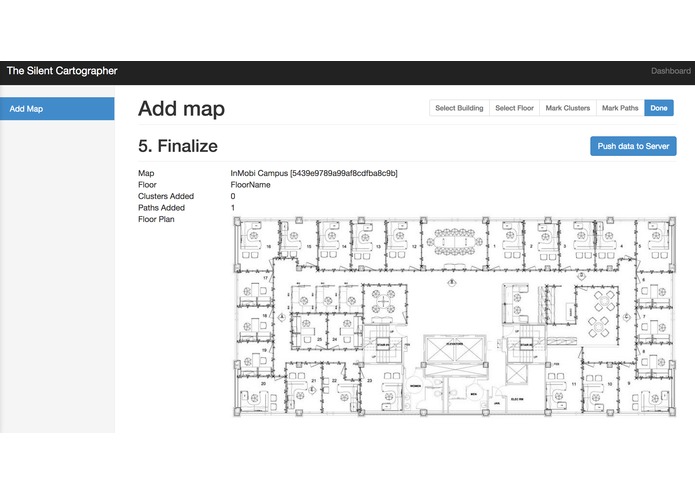This screenshot has height=494, width=695.
Task: Switch to the Select Floor step
Action: pos(514,108)
